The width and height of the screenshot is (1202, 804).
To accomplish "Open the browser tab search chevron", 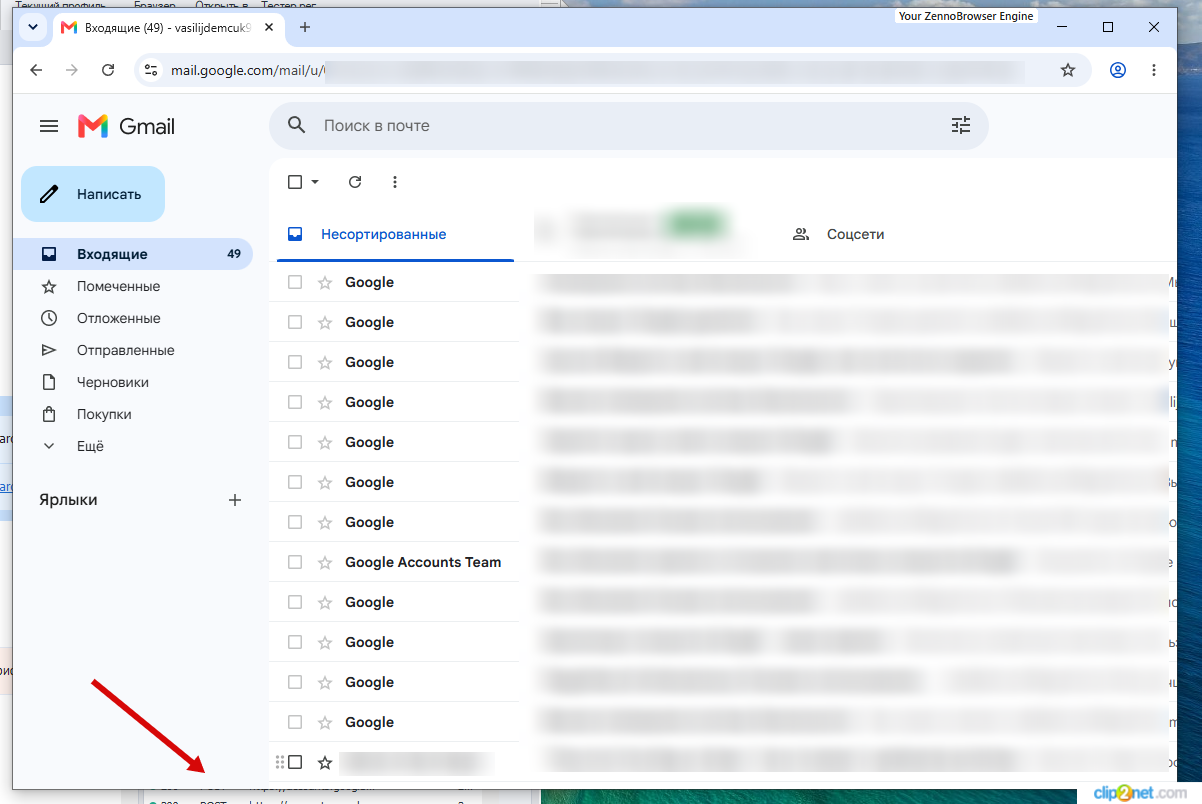I will 33,27.
